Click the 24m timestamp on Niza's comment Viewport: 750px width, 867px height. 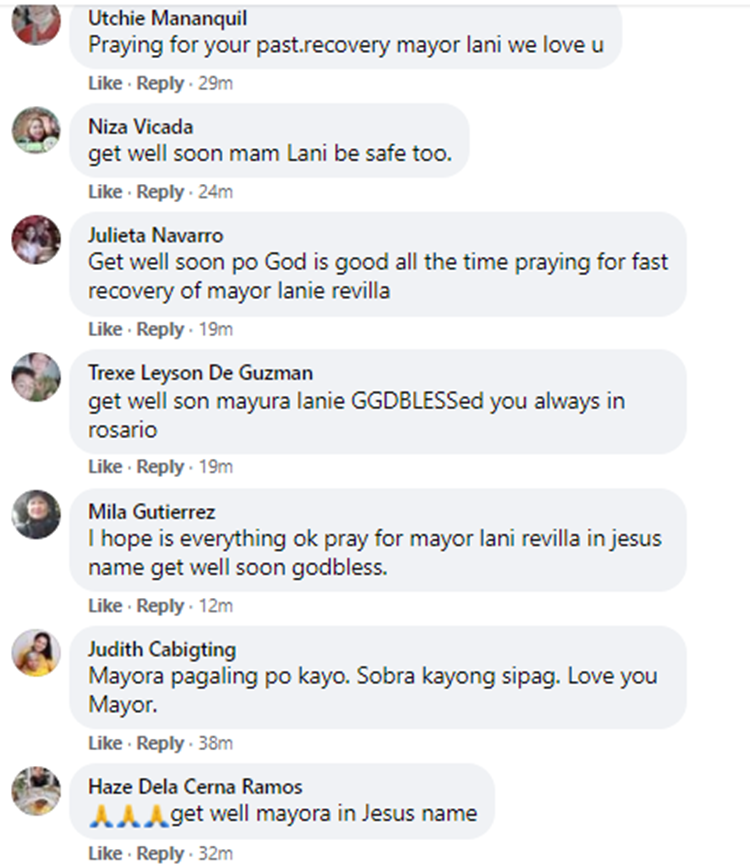215,192
